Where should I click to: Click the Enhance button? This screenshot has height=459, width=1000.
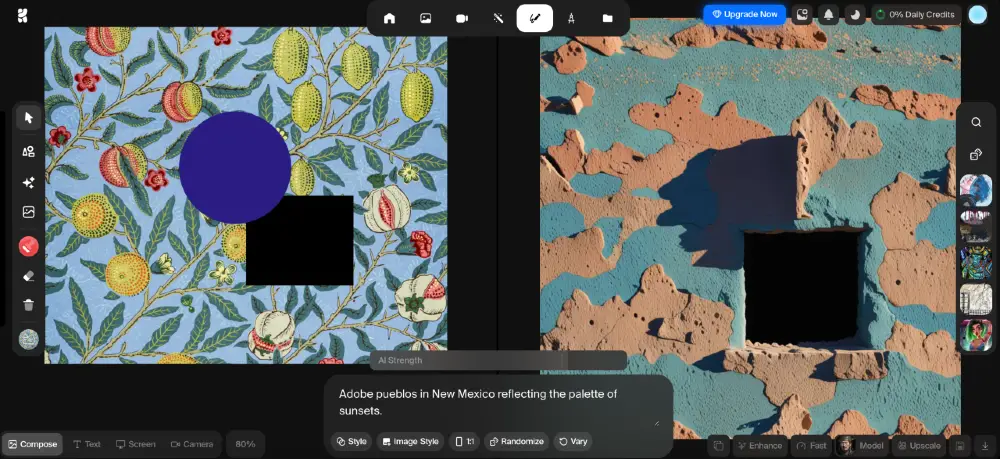click(x=759, y=446)
